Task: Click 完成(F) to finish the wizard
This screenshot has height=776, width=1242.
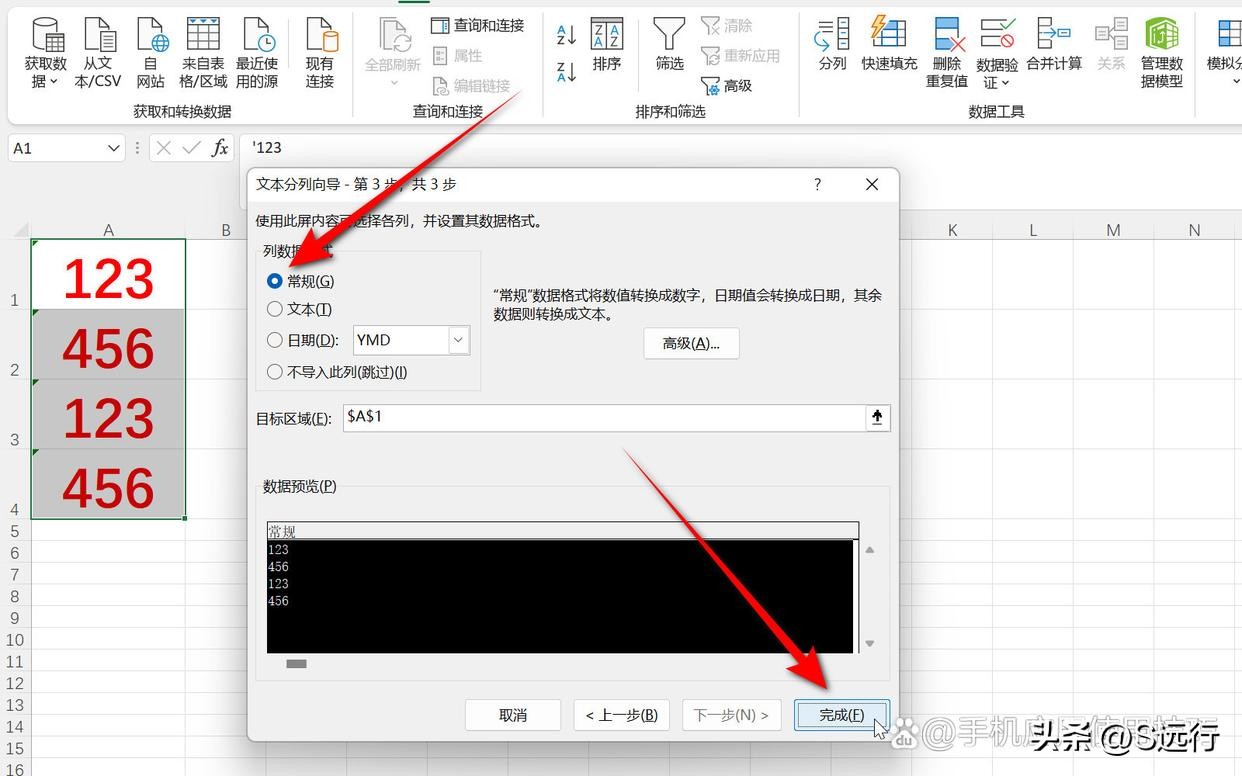Action: 842,715
